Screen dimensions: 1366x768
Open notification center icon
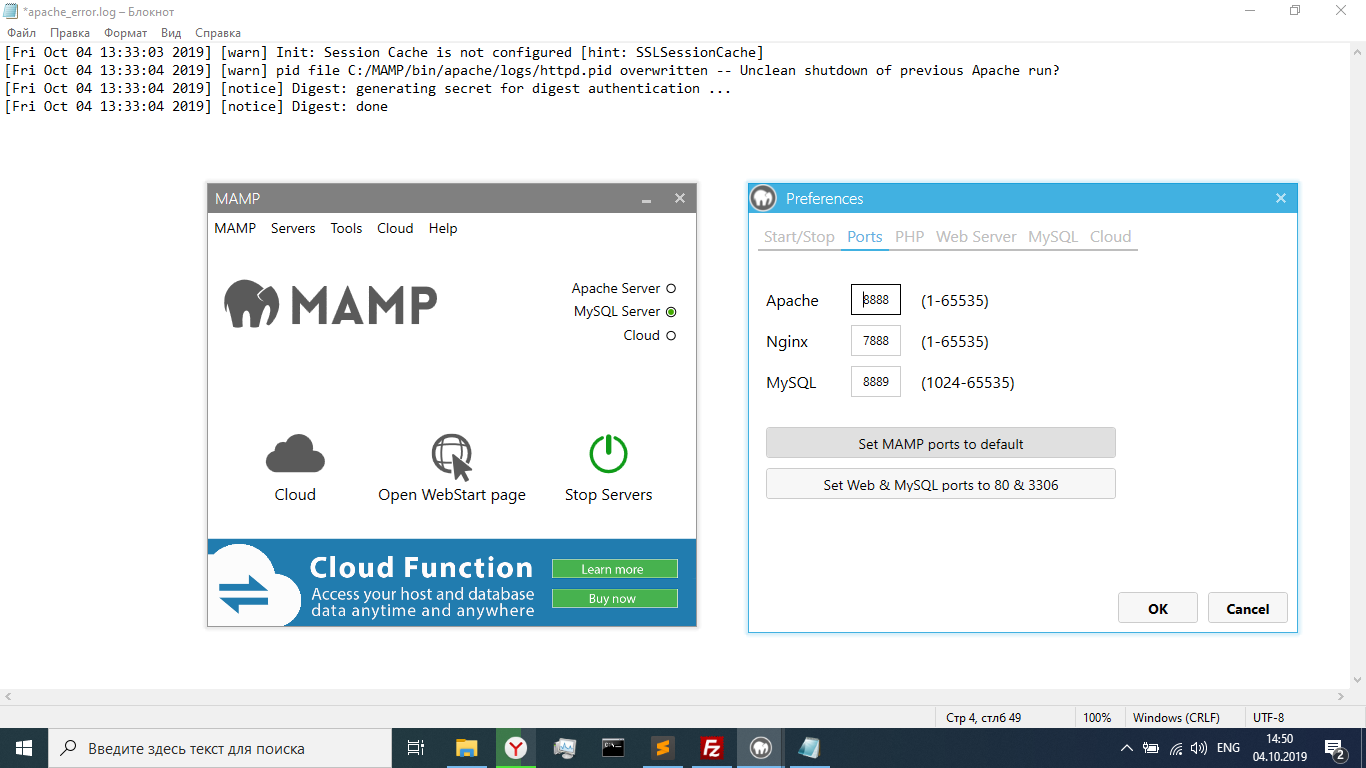[1334, 748]
